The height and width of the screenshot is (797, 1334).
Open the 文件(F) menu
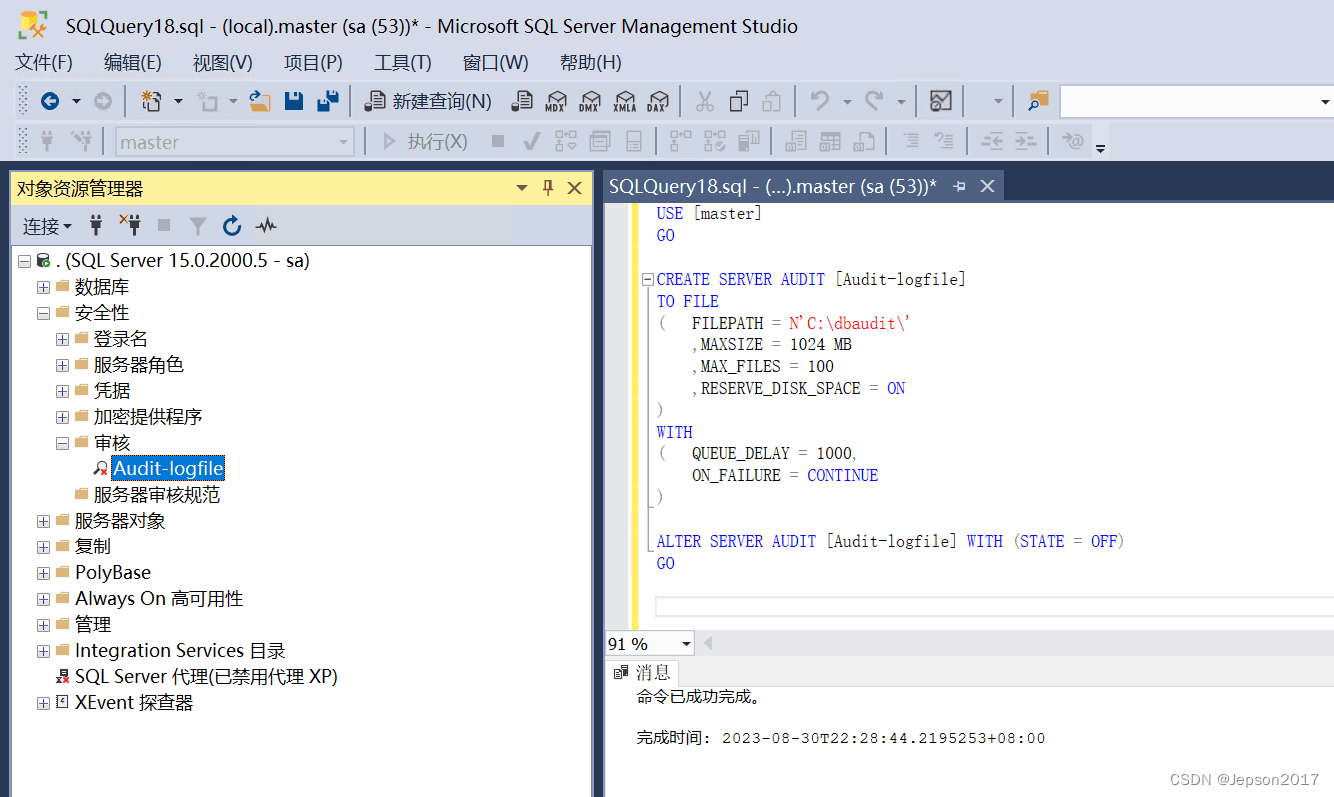(44, 62)
